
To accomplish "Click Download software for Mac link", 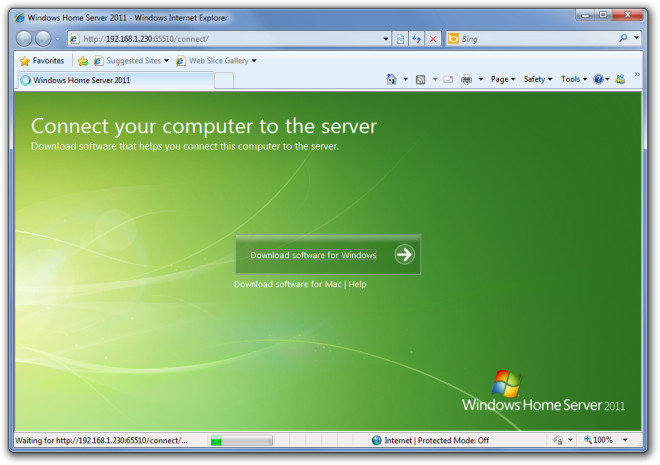I will coord(287,284).
